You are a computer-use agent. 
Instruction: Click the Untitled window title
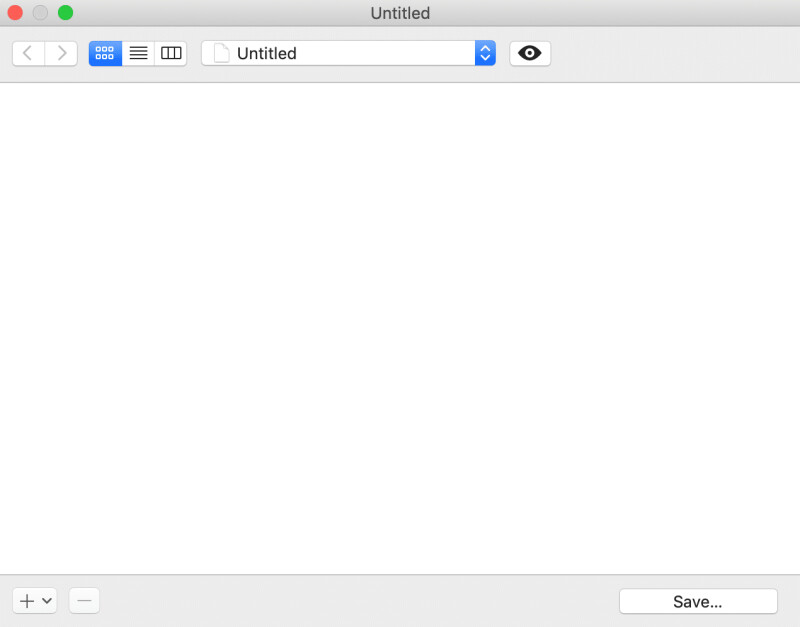tap(400, 13)
